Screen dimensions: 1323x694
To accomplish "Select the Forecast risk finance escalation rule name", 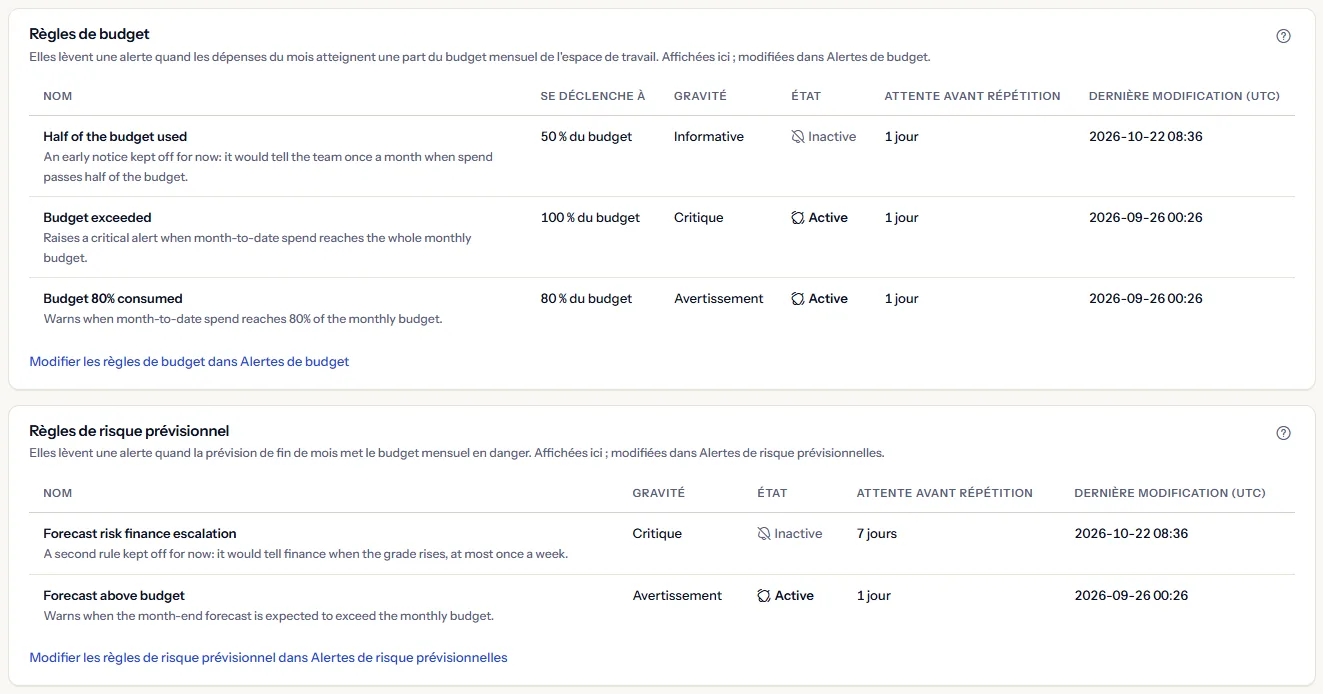I will (140, 534).
